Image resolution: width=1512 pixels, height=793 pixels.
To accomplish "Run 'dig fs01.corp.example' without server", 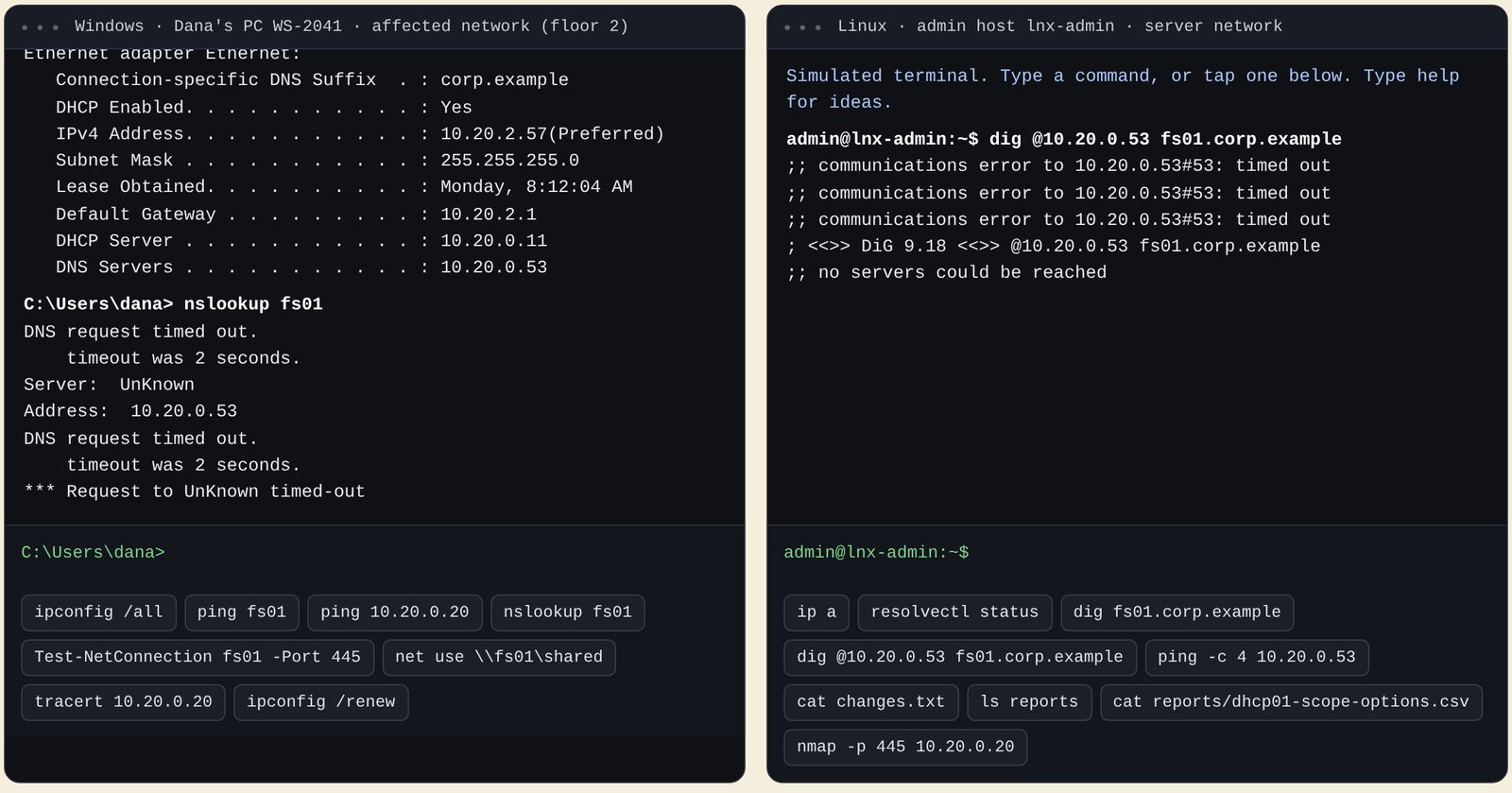I will coord(1177,612).
